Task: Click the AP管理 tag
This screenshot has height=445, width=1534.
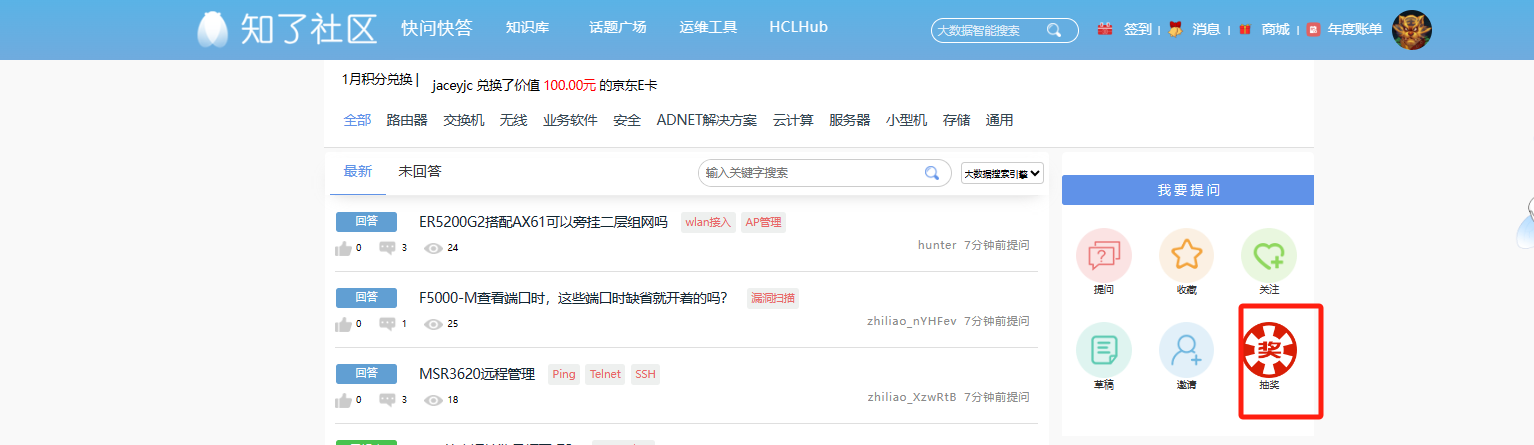Action: point(763,222)
